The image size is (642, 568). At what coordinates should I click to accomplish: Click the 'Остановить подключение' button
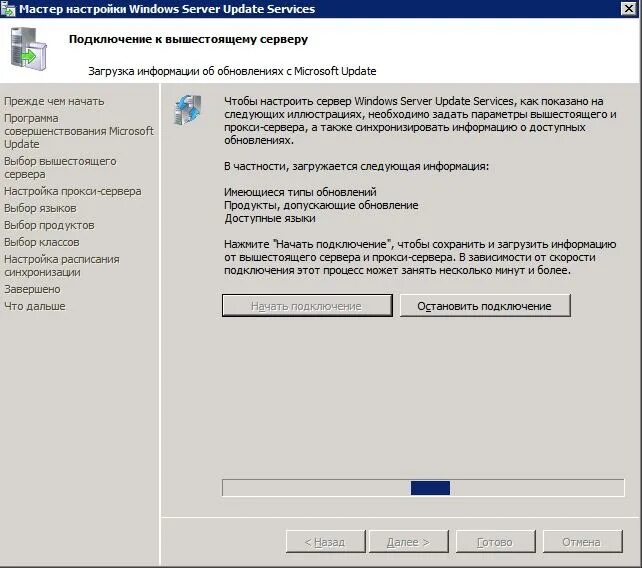(485, 305)
